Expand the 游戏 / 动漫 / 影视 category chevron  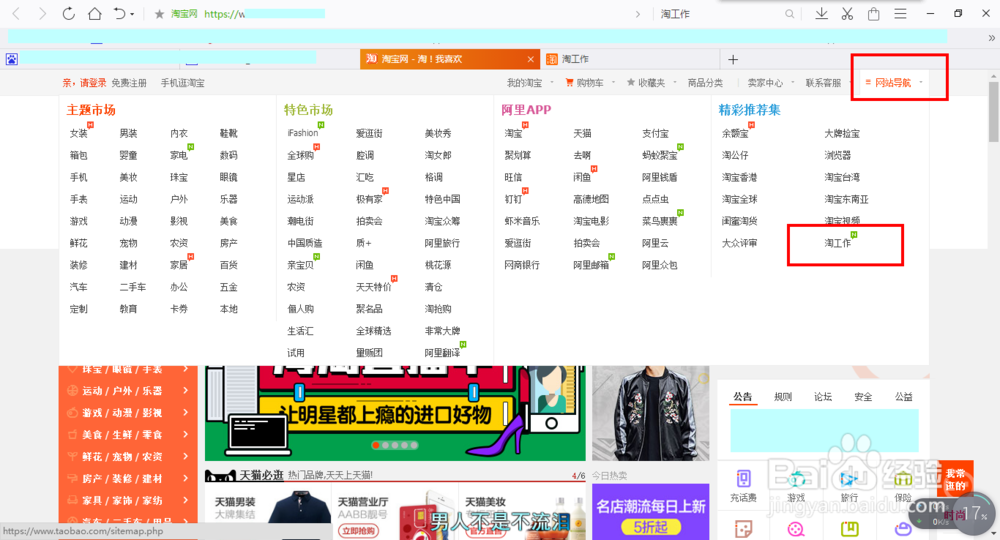click(x=186, y=412)
